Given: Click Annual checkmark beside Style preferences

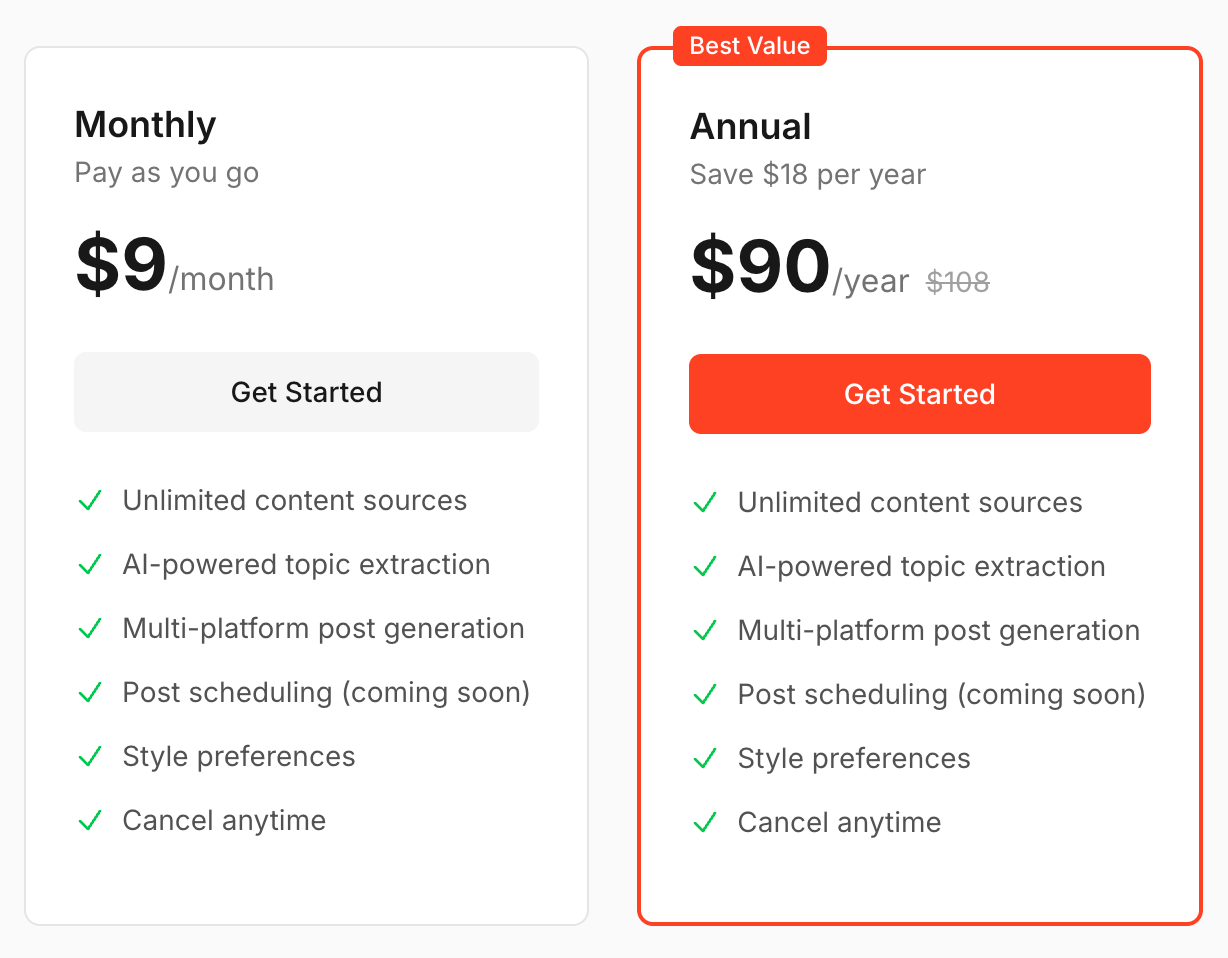Looking at the screenshot, I should [x=705, y=758].
